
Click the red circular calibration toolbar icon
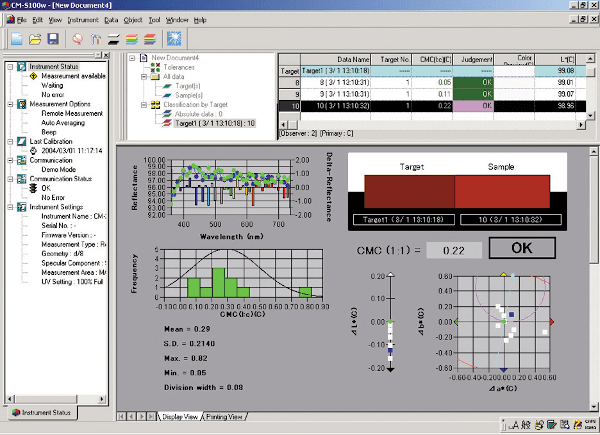click(78, 39)
